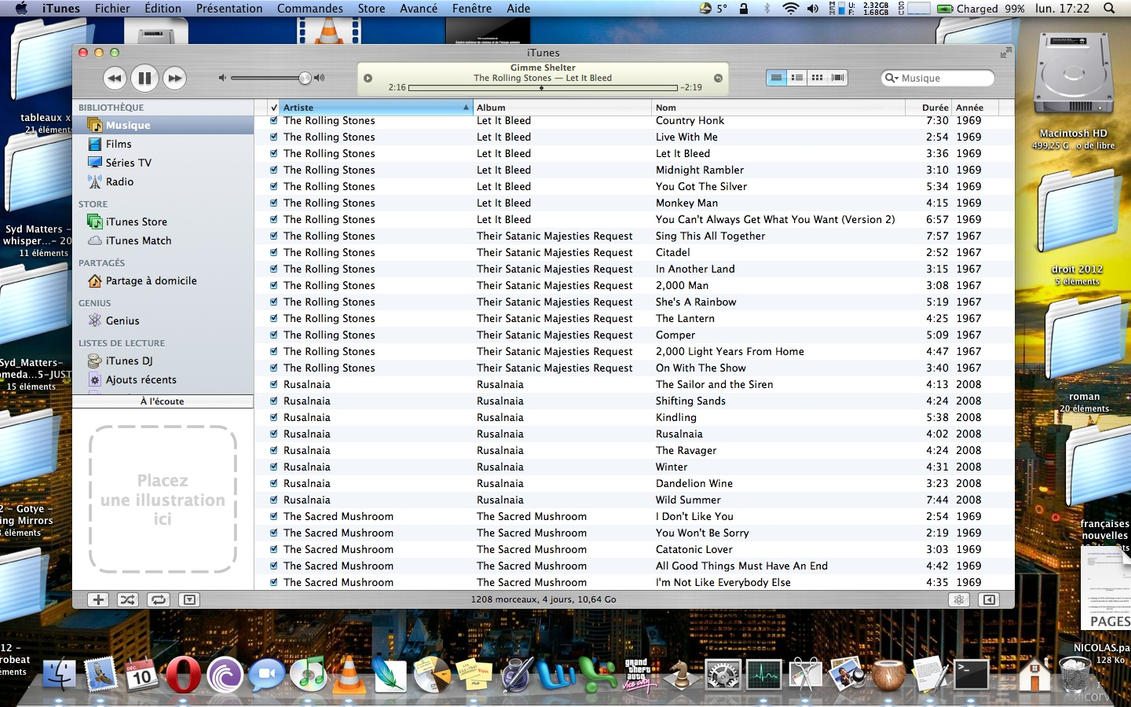
Task: Open the Présentation menu
Action: tap(229, 9)
